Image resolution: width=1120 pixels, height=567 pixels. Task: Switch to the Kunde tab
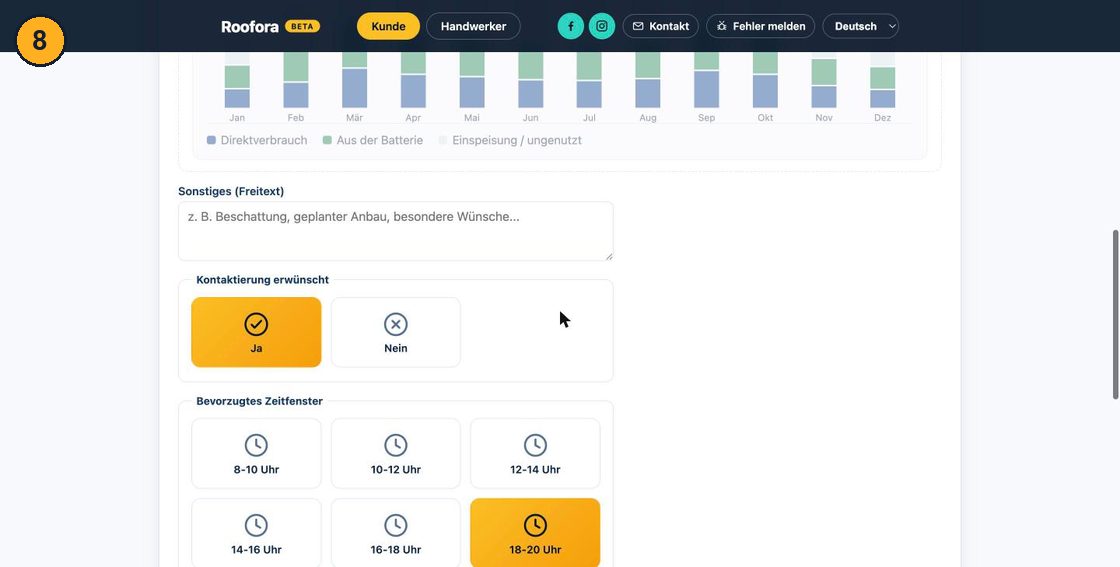(389, 26)
